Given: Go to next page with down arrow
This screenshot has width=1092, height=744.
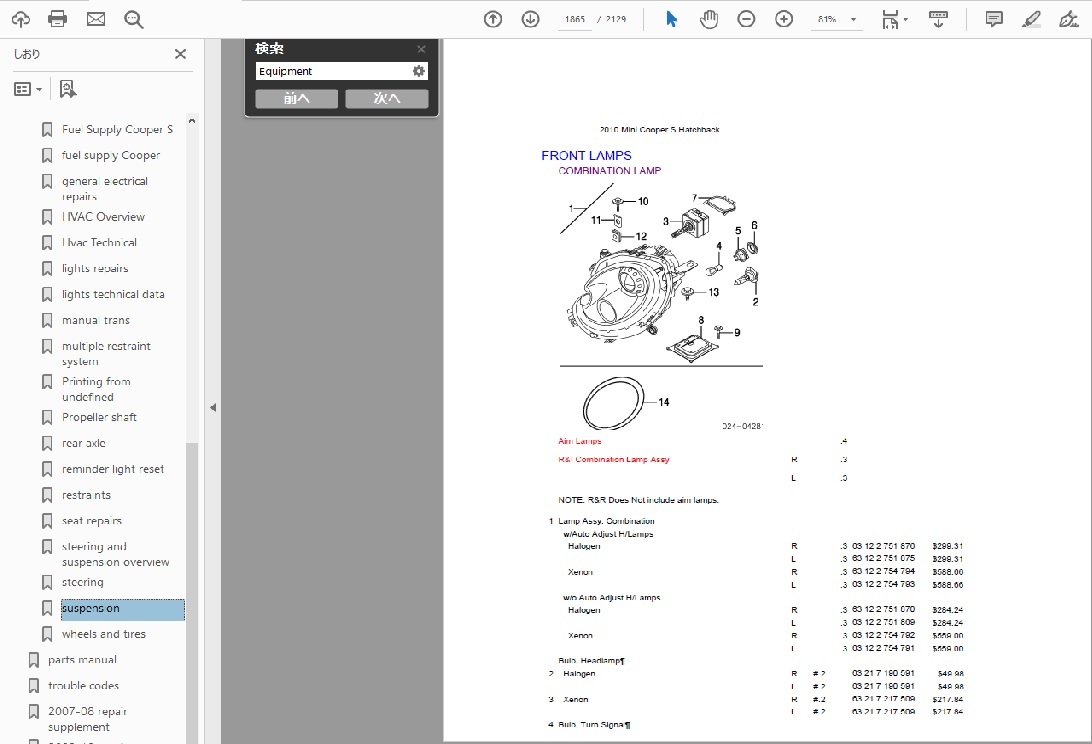Looking at the screenshot, I should point(530,19).
